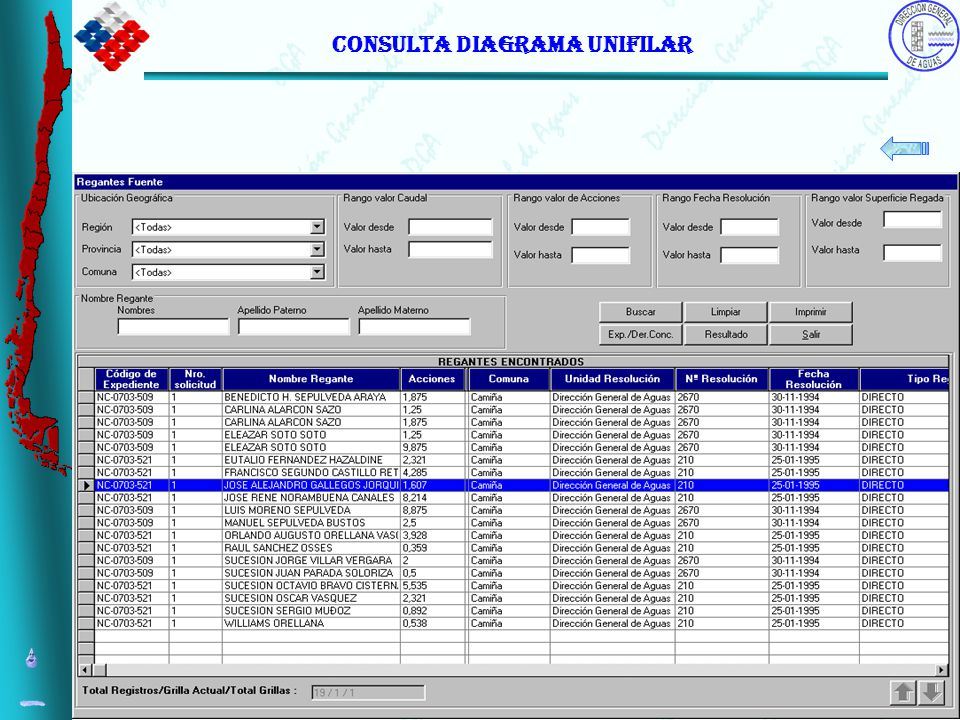Select row SUCESION OCTAVIO BRAVO CISTERN

(x=514, y=585)
